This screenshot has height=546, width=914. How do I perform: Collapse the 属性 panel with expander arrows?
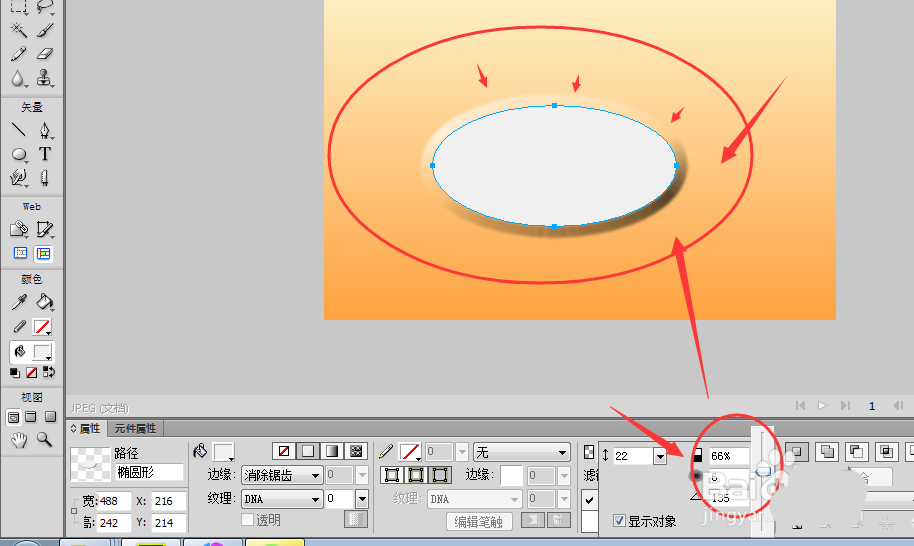click(x=73, y=428)
